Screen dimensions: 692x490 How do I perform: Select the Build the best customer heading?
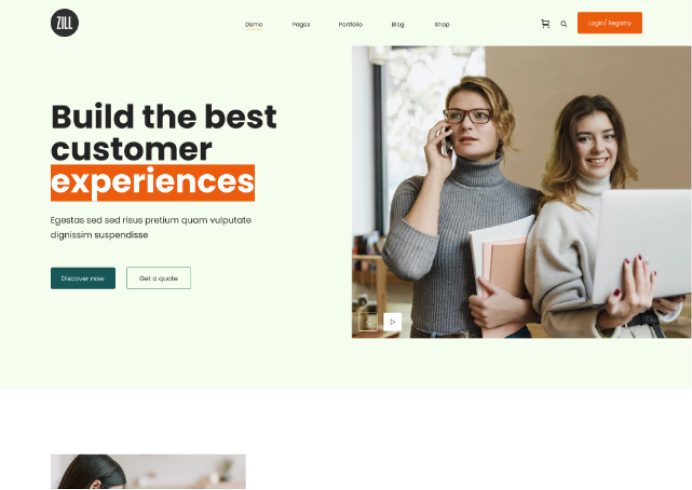pos(164,132)
